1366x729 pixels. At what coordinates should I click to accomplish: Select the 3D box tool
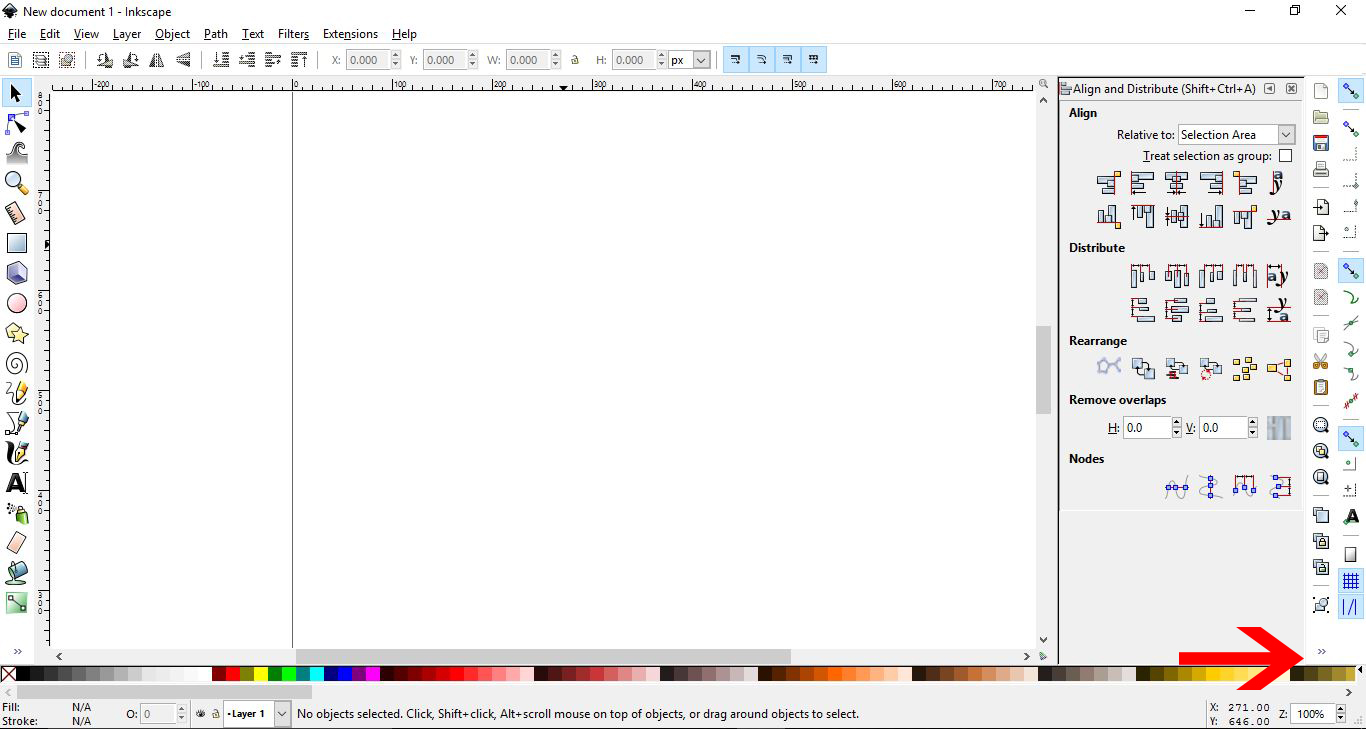tap(16, 273)
